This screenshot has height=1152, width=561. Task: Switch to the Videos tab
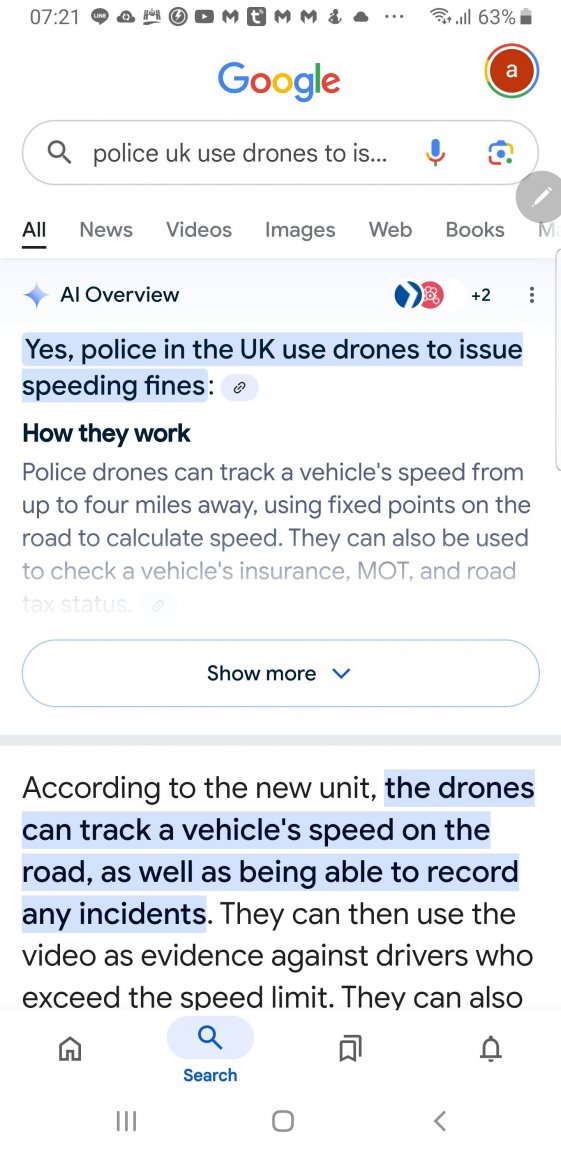198,230
